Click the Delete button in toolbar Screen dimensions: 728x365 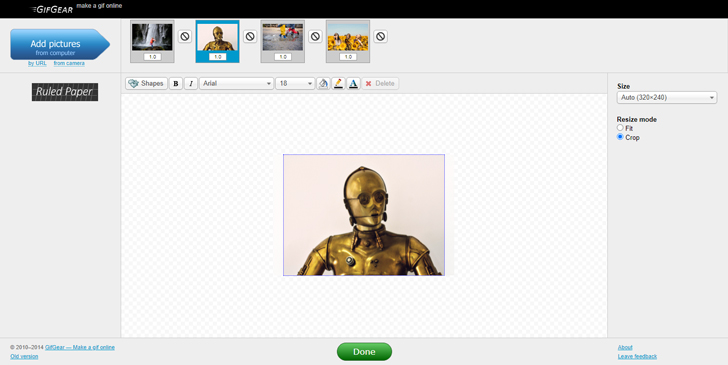pos(380,84)
